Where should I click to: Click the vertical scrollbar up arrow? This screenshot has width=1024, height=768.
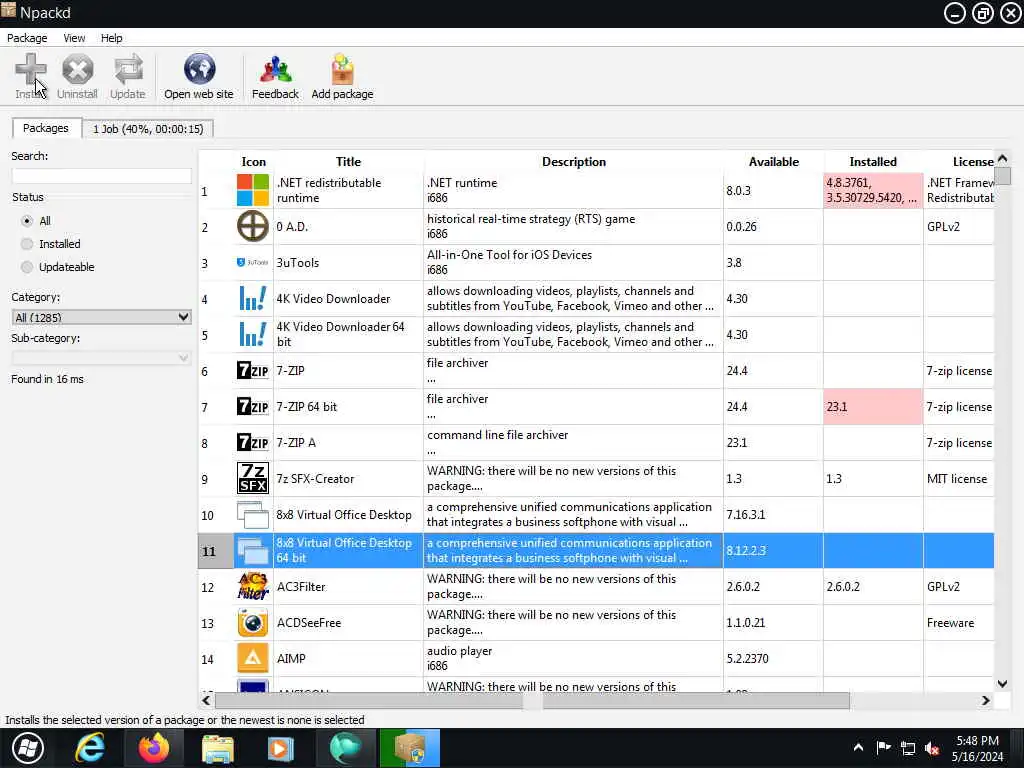1002,159
